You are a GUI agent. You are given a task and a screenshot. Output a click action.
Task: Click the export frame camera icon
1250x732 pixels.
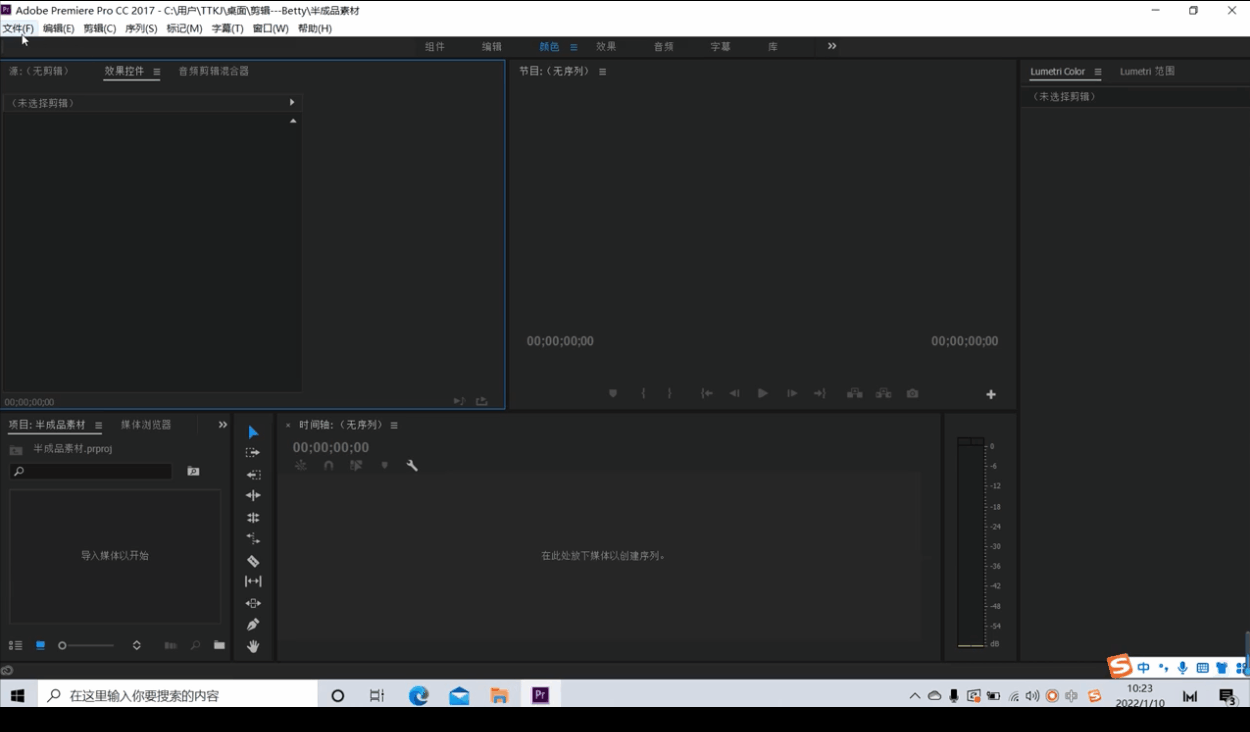pos(912,394)
